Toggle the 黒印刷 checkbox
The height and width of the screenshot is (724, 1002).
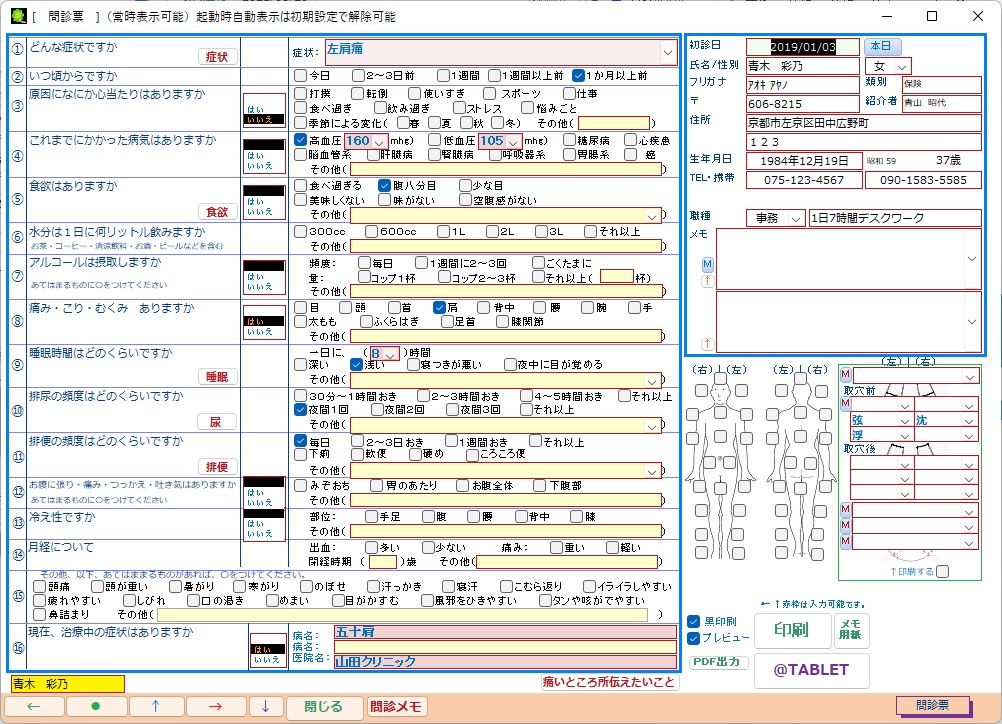pyautogui.click(x=693, y=621)
